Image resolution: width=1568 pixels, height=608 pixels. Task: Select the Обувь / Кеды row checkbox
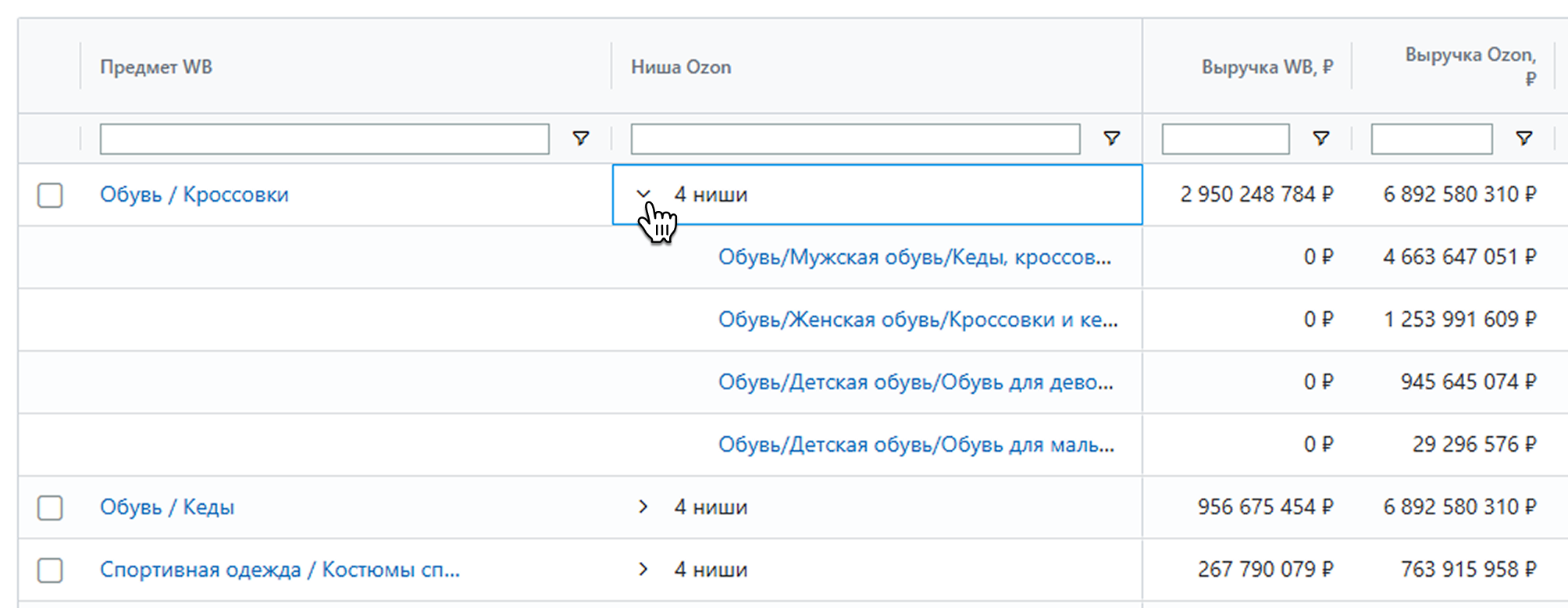pos(50,507)
